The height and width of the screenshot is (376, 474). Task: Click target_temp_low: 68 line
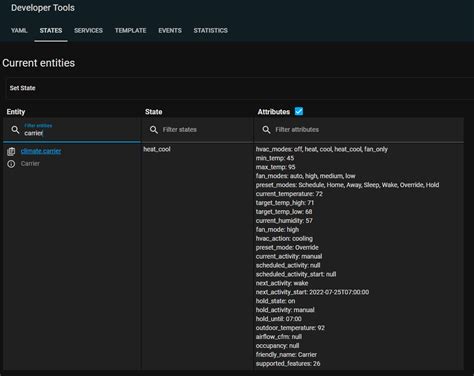284,212
